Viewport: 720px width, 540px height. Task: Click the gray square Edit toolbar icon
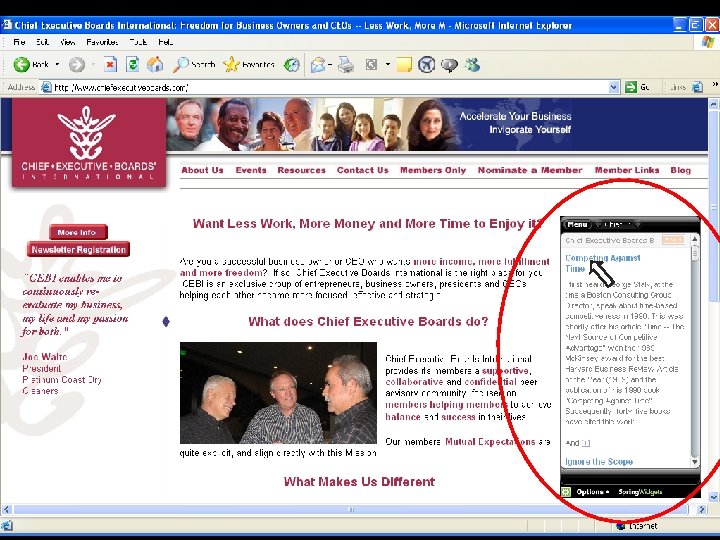pyautogui.click(x=371, y=65)
